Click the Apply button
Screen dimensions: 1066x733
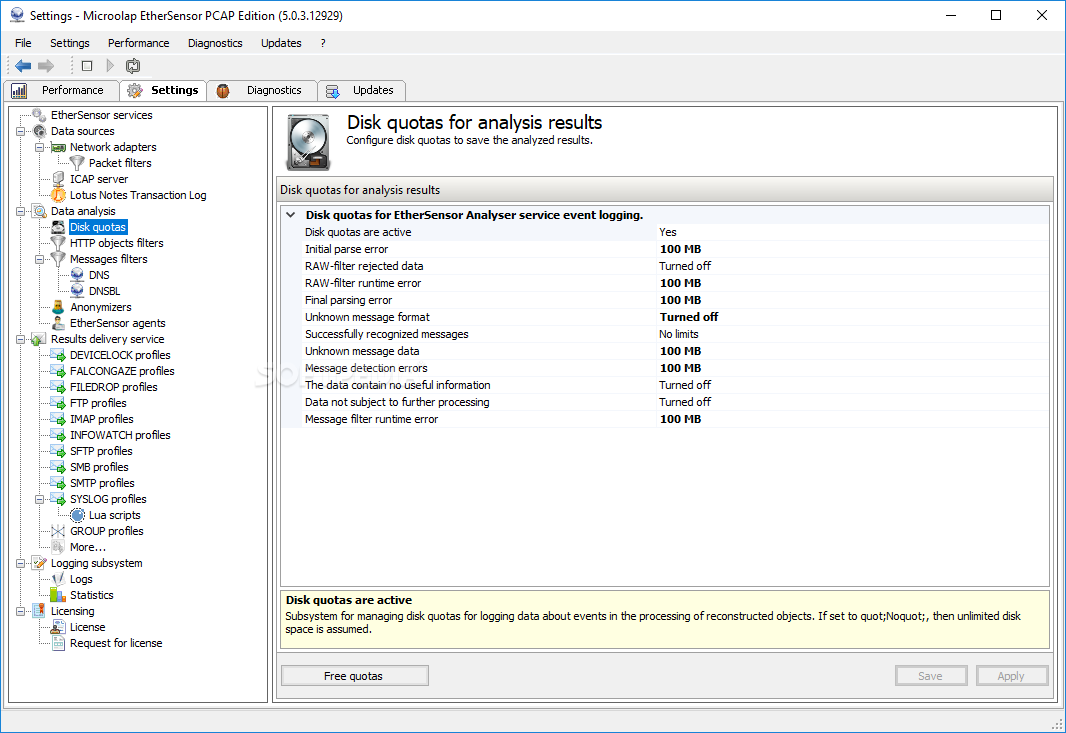click(x=1011, y=676)
